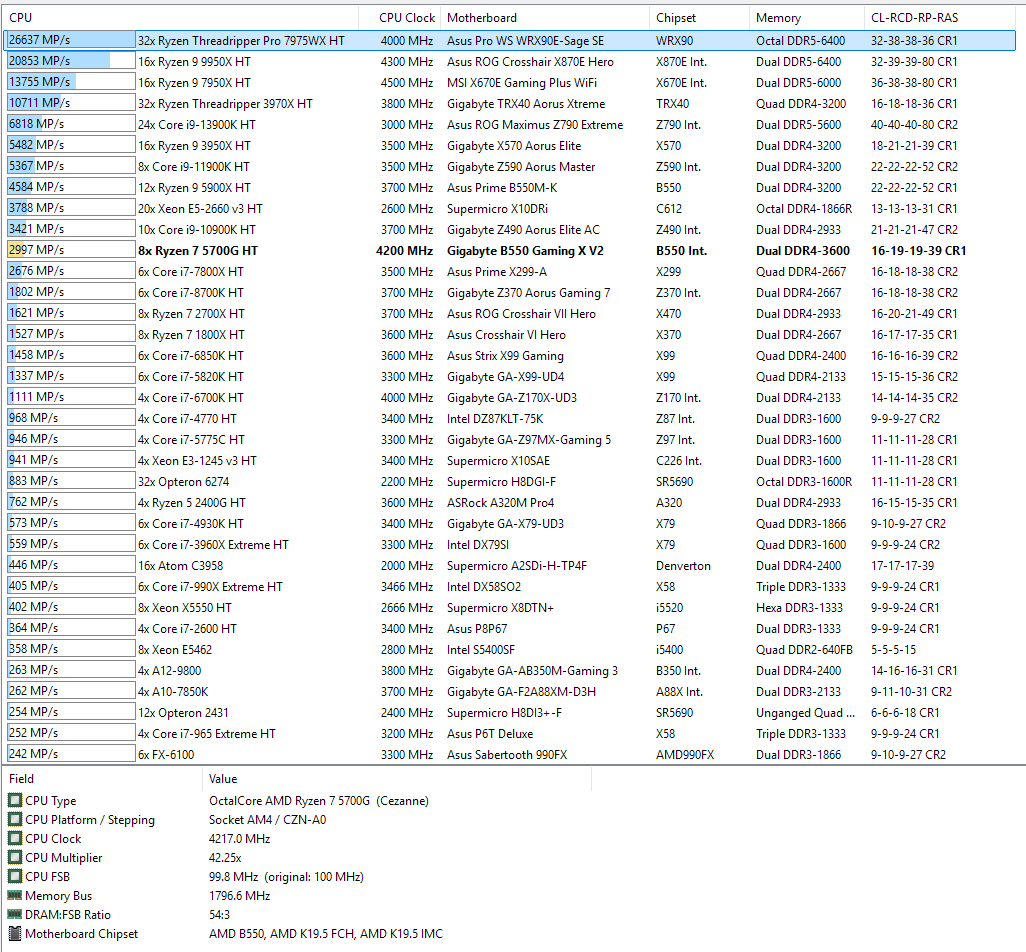1026x952 pixels.
Task: Select the bold 8x Ryzen 7 5700G HT row
Action: pos(509,251)
